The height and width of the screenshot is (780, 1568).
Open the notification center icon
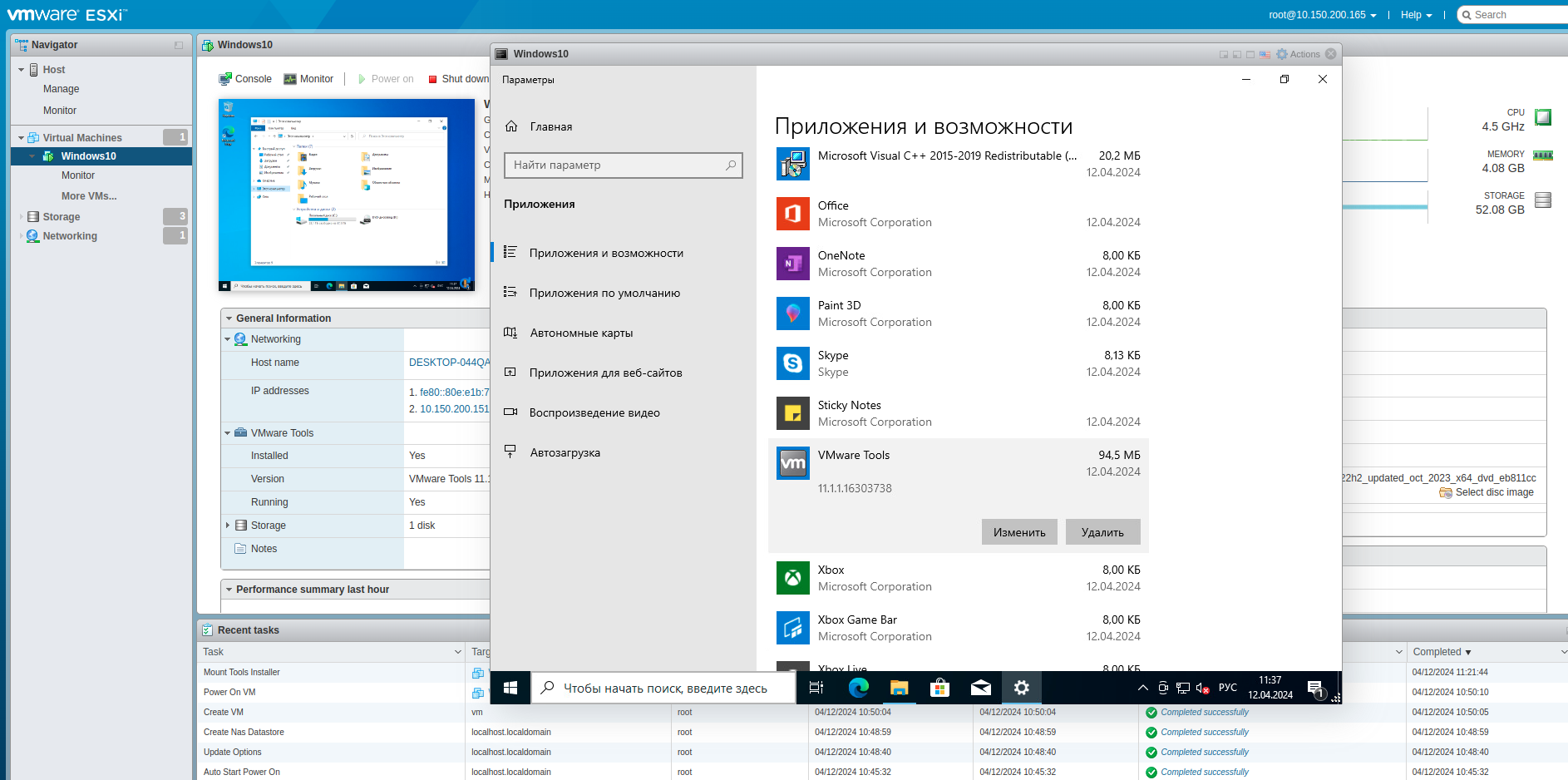pos(1315,689)
